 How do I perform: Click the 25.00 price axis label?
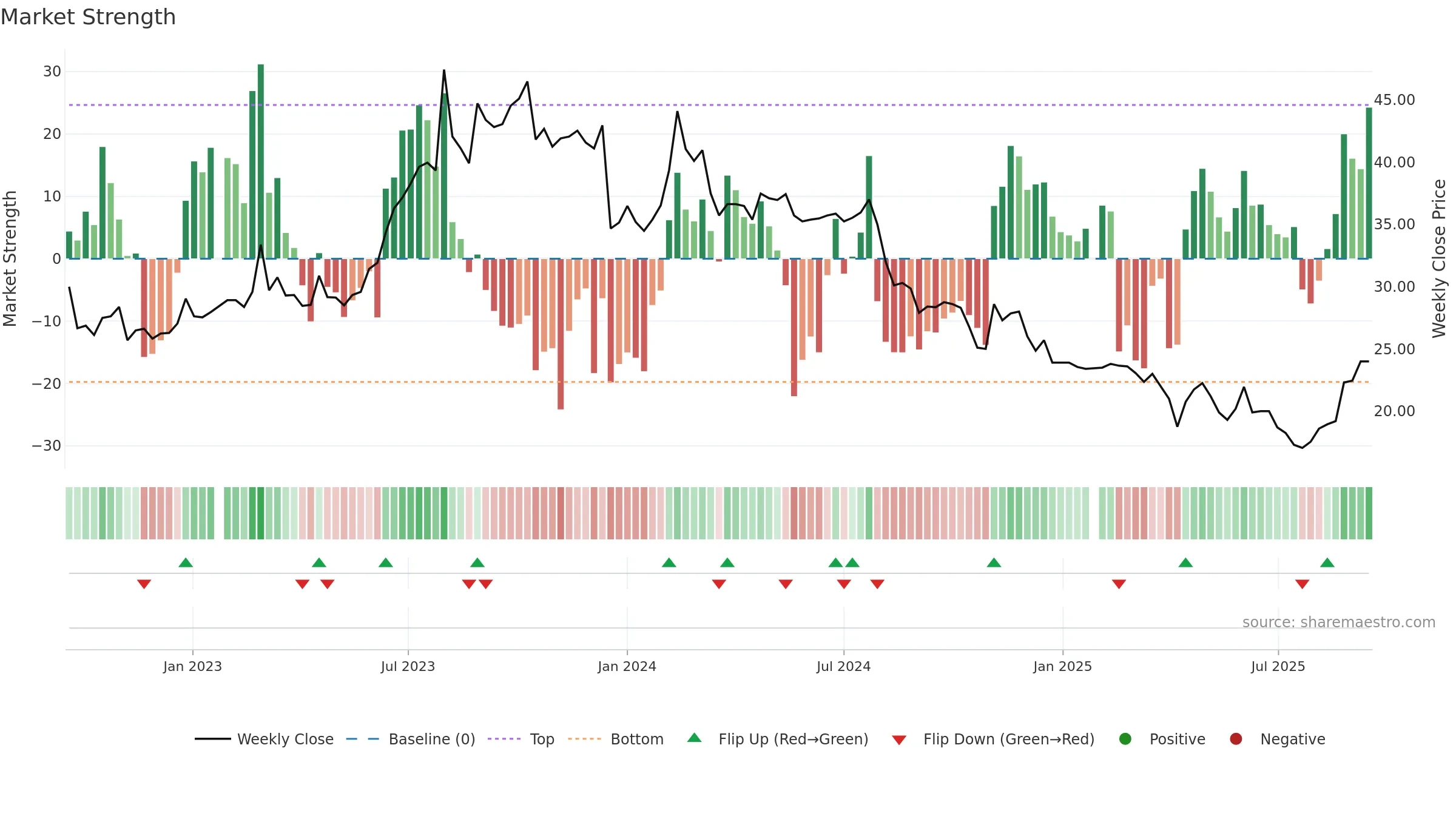coord(1394,349)
